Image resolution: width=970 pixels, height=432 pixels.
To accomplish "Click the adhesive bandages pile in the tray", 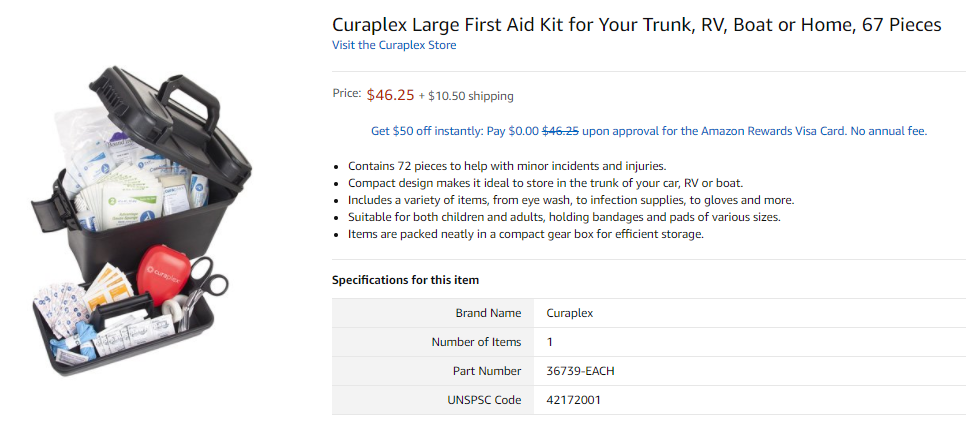I will tap(61, 307).
